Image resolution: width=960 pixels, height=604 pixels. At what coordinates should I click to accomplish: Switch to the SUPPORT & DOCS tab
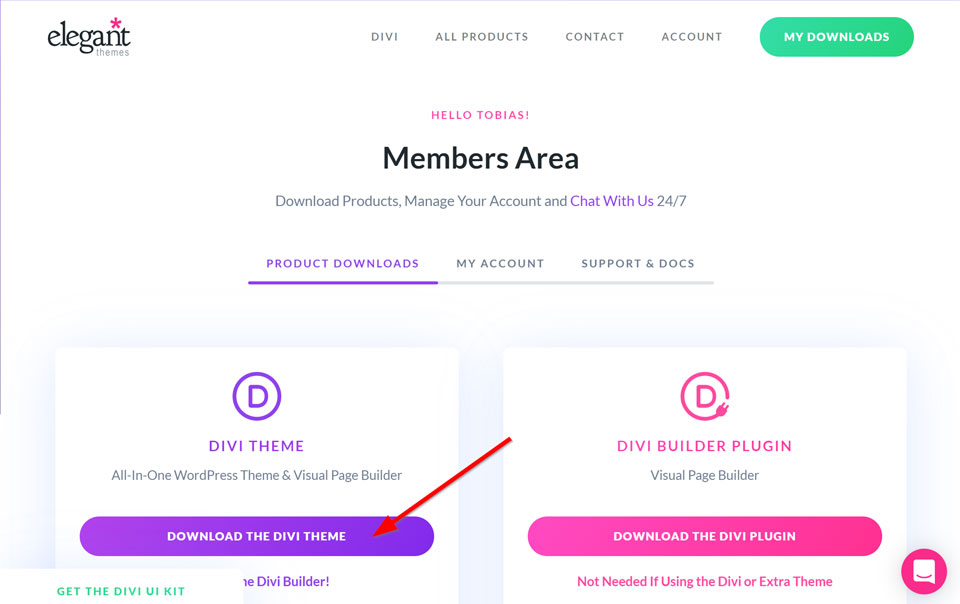click(x=638, y=264)
